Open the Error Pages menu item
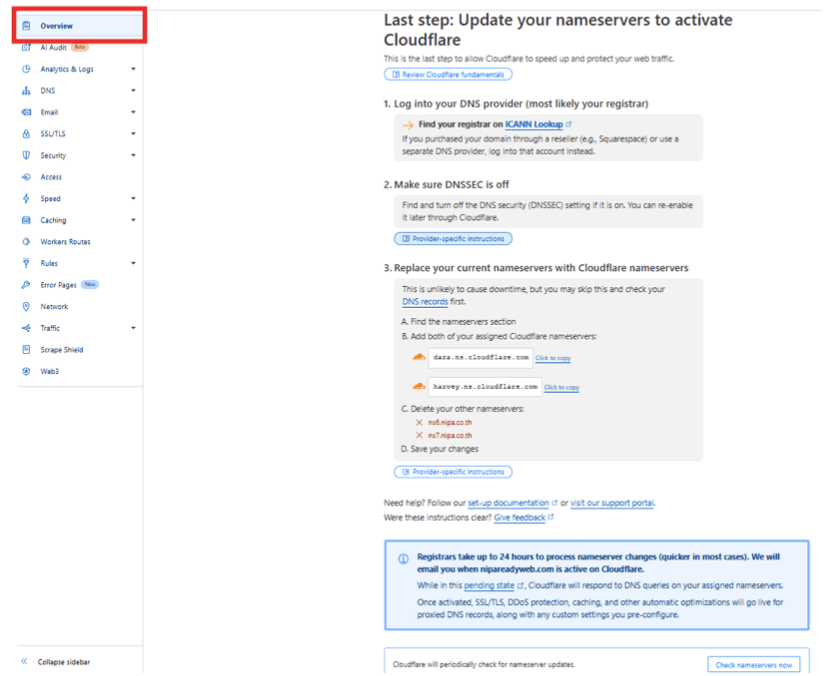826x676 pixels. pos(58,285)
